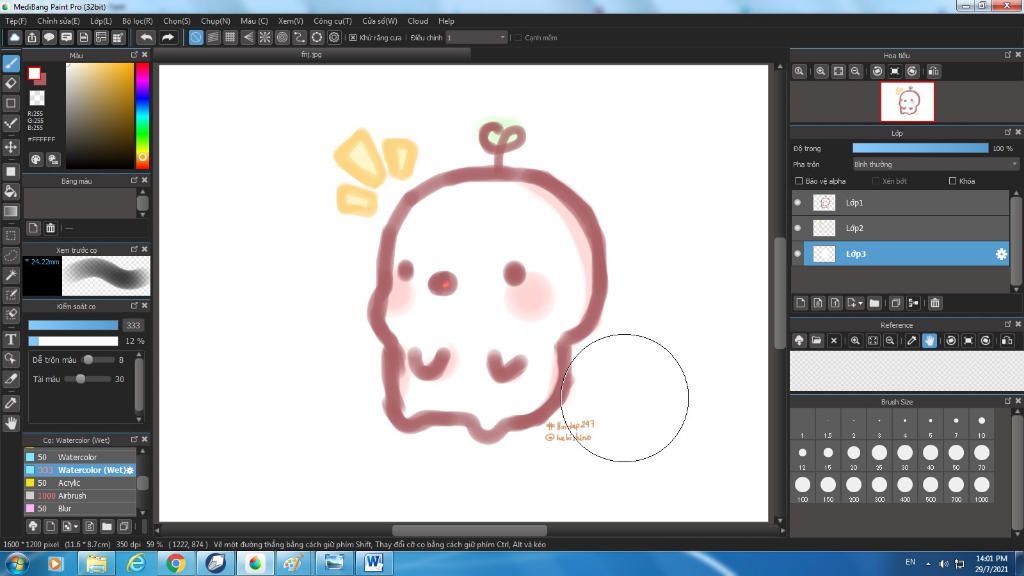Screen dimensions: 1024x576
Task: Open the Cloud menu
Action: [x=418, y=21]
